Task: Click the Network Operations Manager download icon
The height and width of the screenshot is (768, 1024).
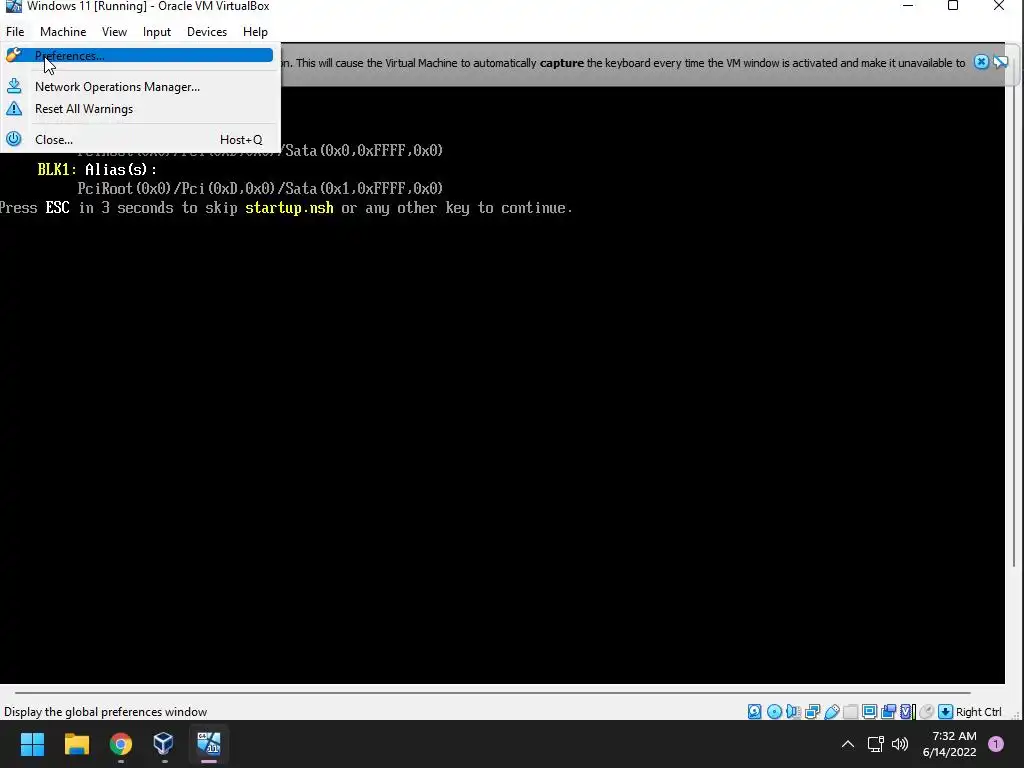Action: [x=14, y=86]
